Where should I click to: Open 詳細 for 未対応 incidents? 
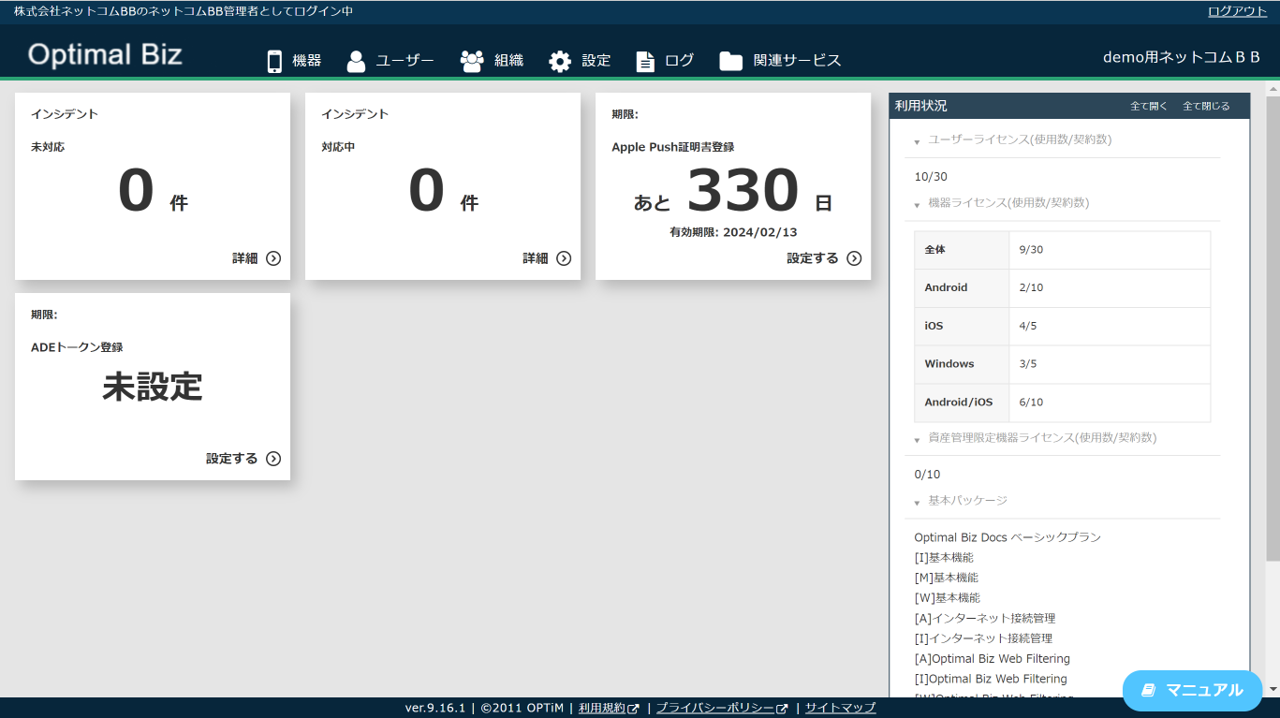pyautogui.click(x=256, y=258)
